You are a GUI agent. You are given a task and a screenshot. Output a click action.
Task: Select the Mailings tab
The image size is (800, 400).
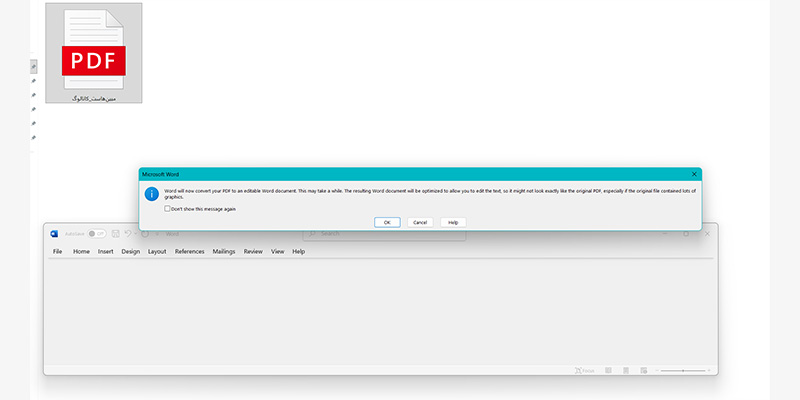pyautogui.click(x=224, y=252)
